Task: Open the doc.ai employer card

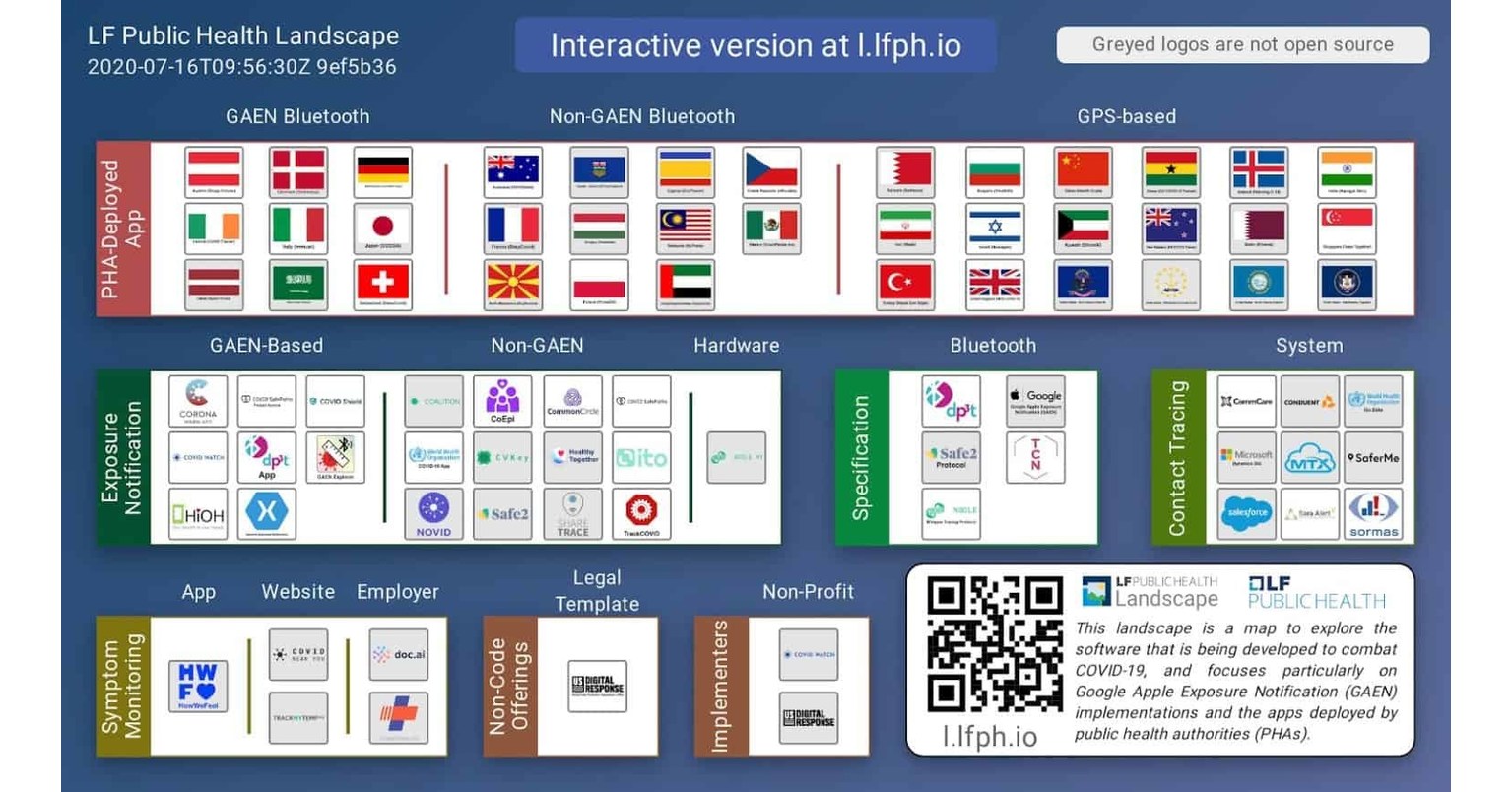Action: [x=399, y=655]
